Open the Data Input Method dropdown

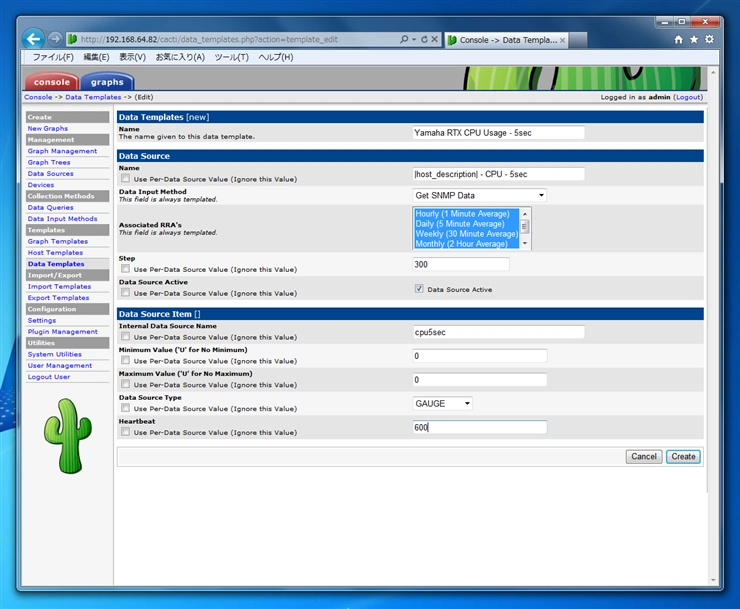(479, 195)
